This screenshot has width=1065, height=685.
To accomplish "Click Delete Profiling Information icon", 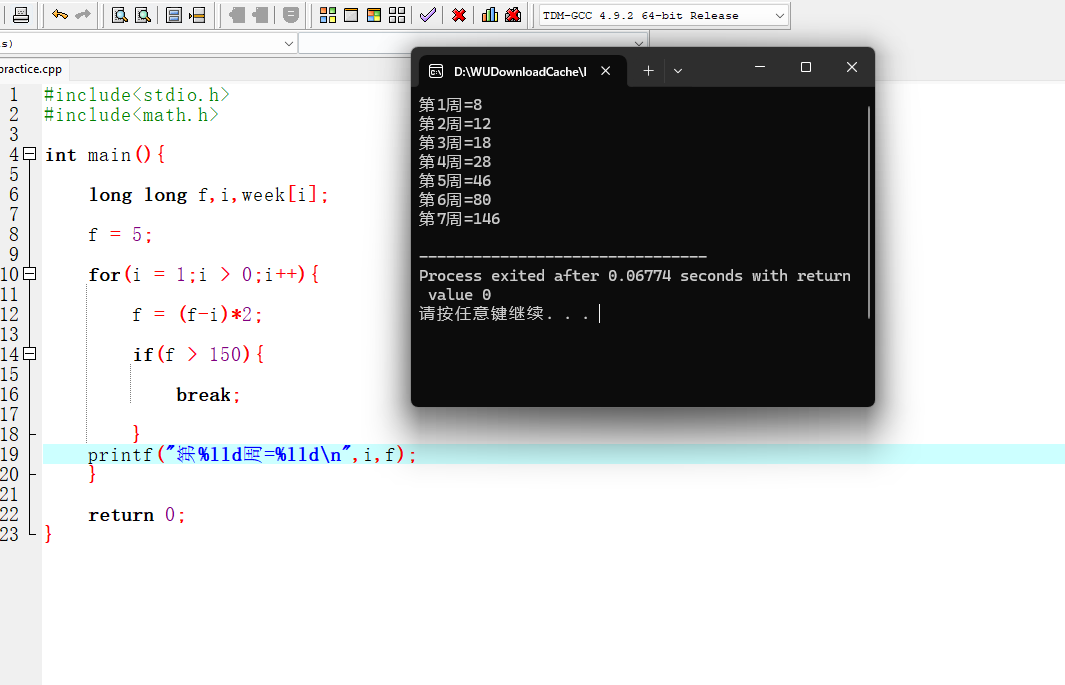I will coord(513,15).
